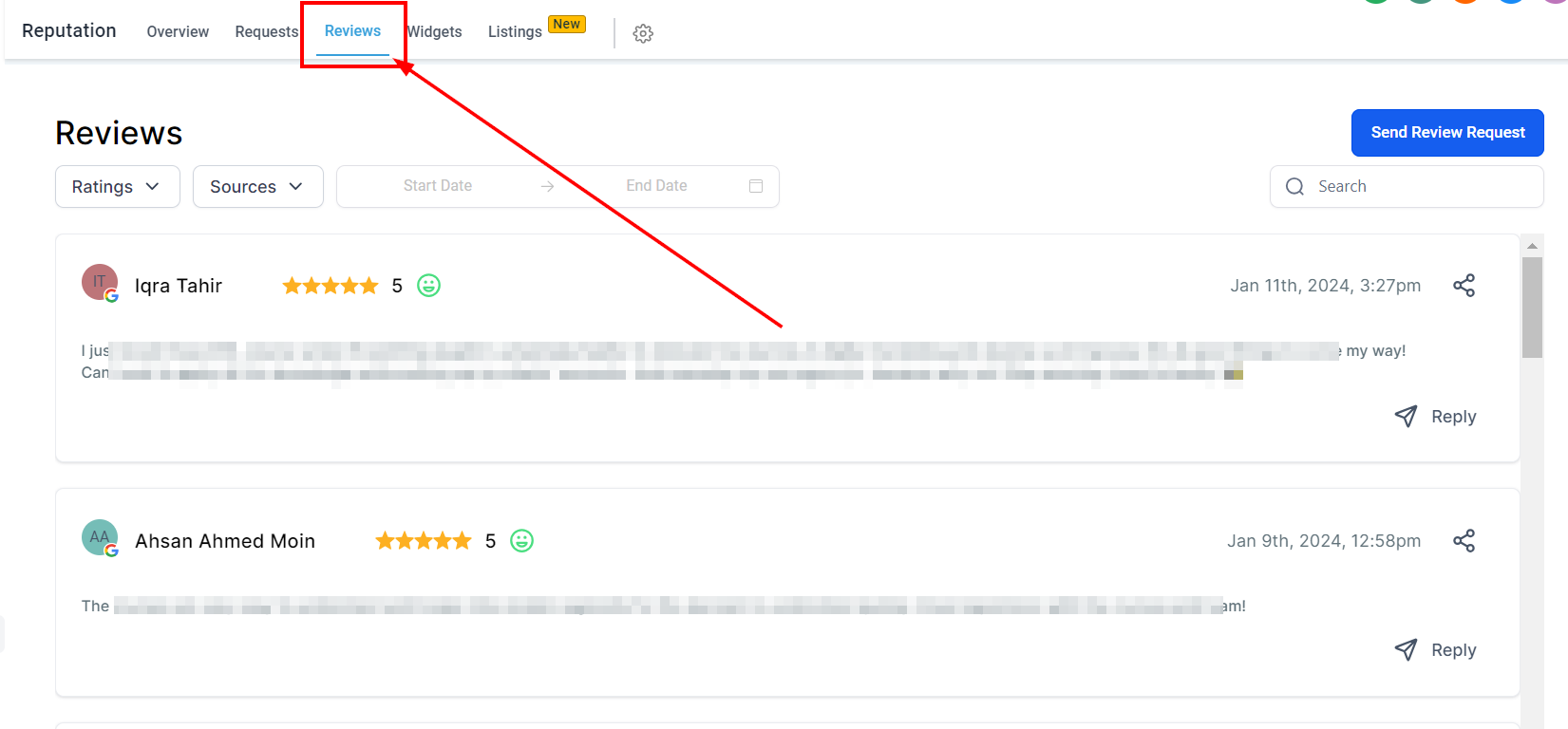Click the five-star rating on Iqra Tahir's review
The width and height of the screenshot is (1568, 729).
[x=330, y=286]
